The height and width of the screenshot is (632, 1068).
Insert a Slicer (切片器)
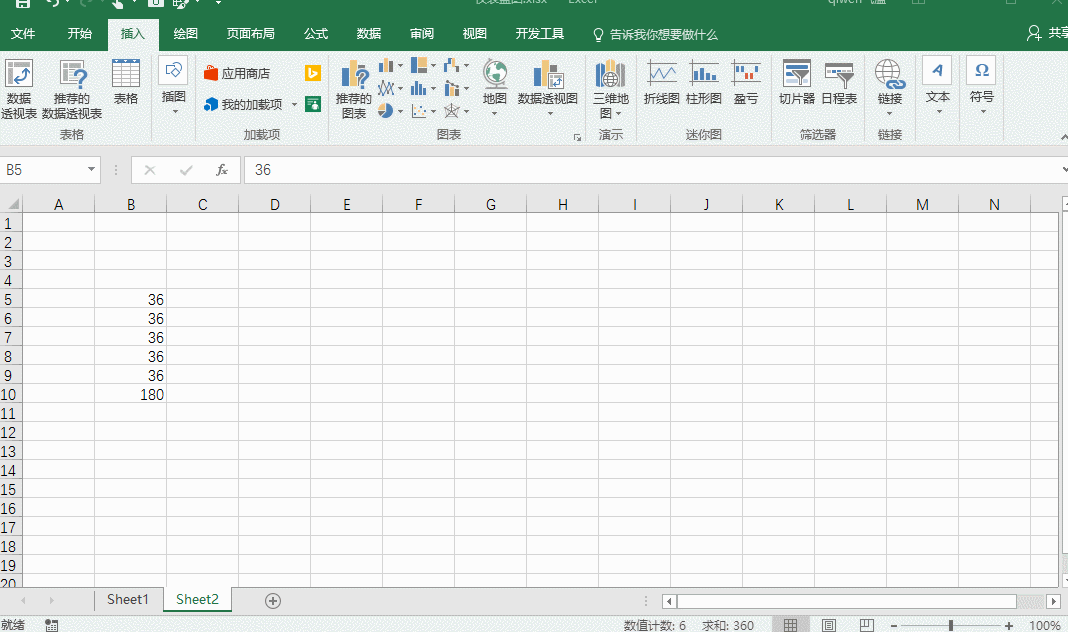point(797,82)
